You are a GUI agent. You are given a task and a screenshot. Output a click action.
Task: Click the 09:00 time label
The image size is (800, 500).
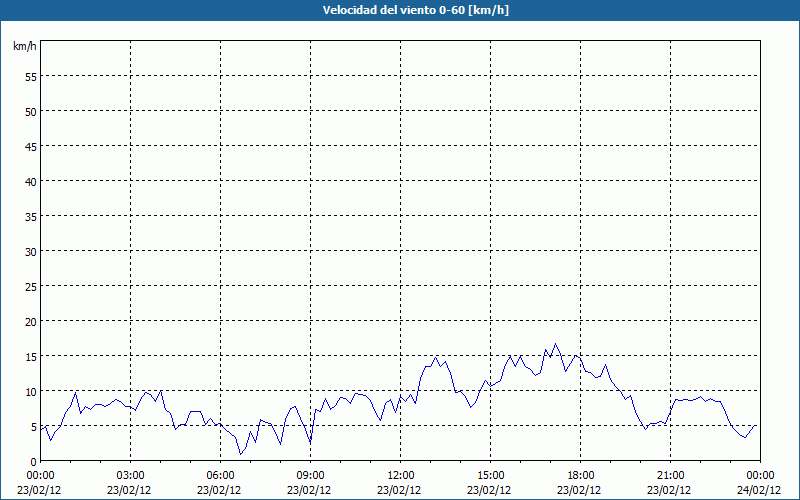click(310, 476)
